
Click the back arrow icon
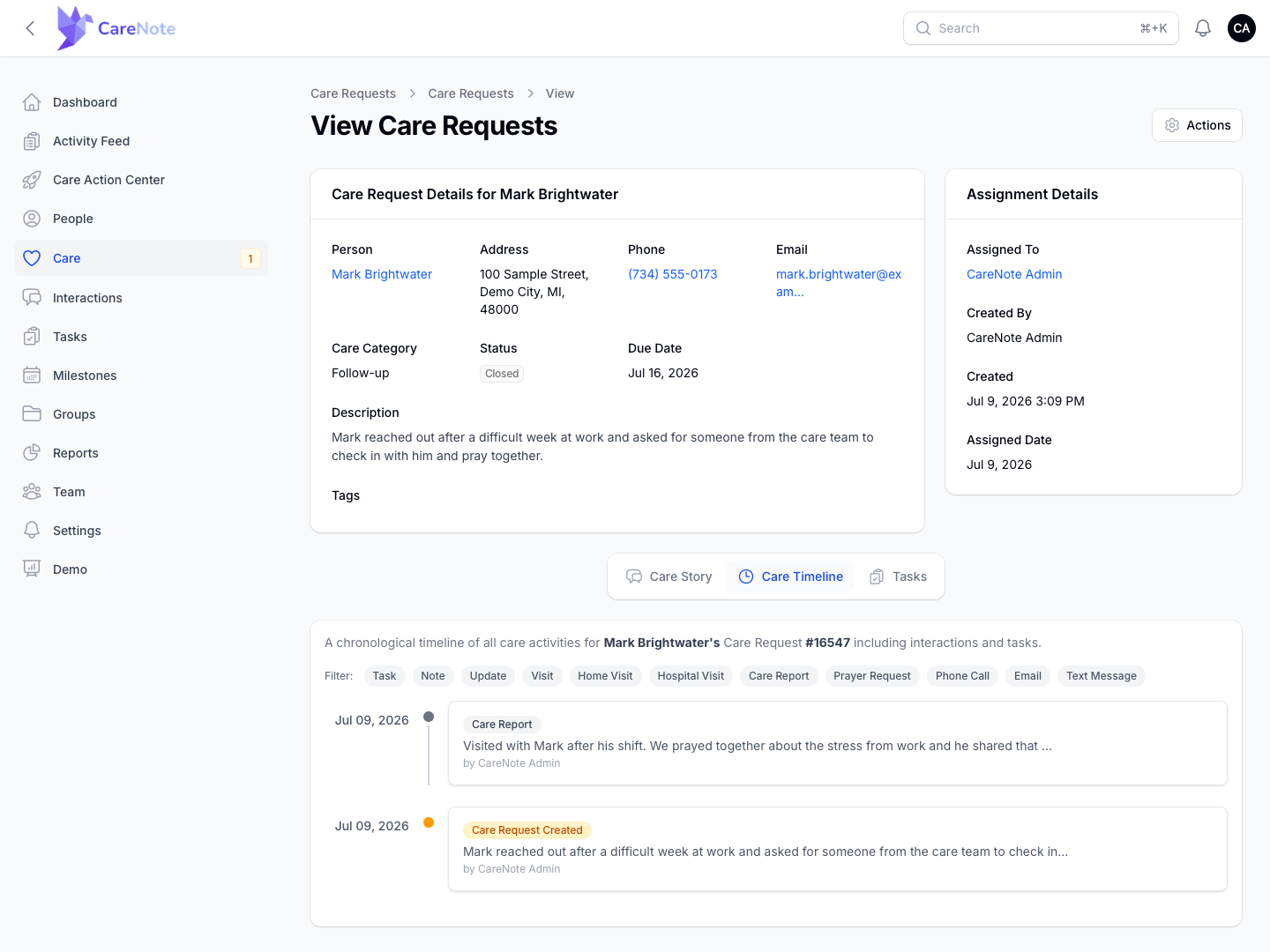tap(30, 28)
